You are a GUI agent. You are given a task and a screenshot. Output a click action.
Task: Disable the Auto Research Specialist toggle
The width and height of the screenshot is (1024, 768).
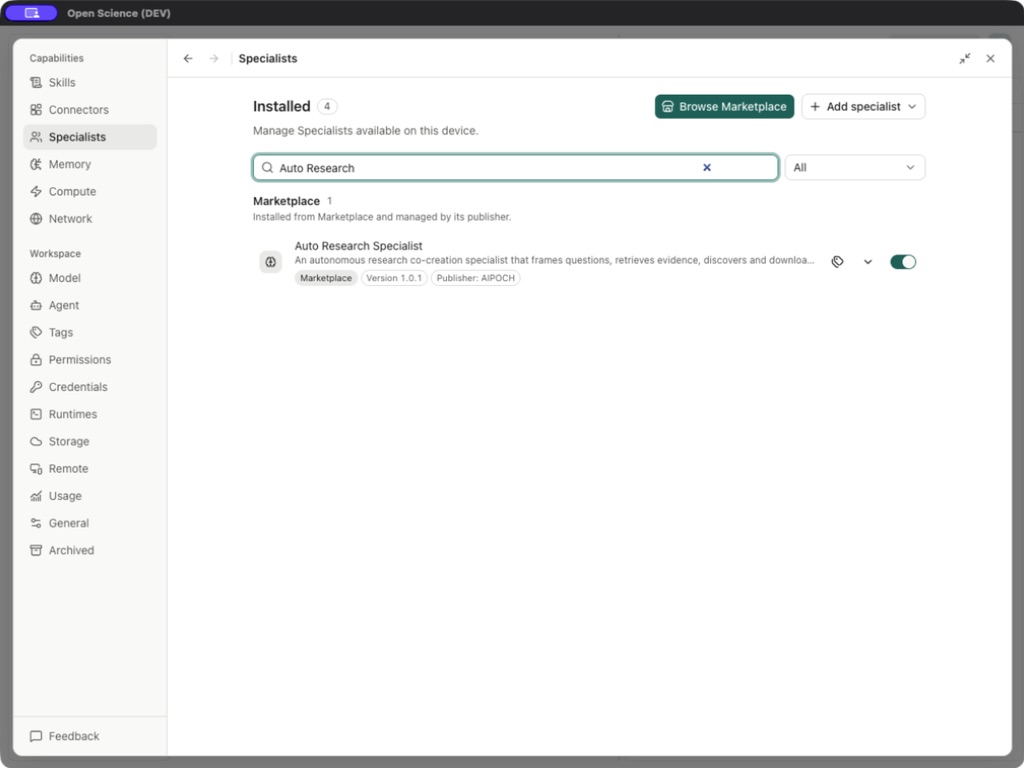coord(903,262)
